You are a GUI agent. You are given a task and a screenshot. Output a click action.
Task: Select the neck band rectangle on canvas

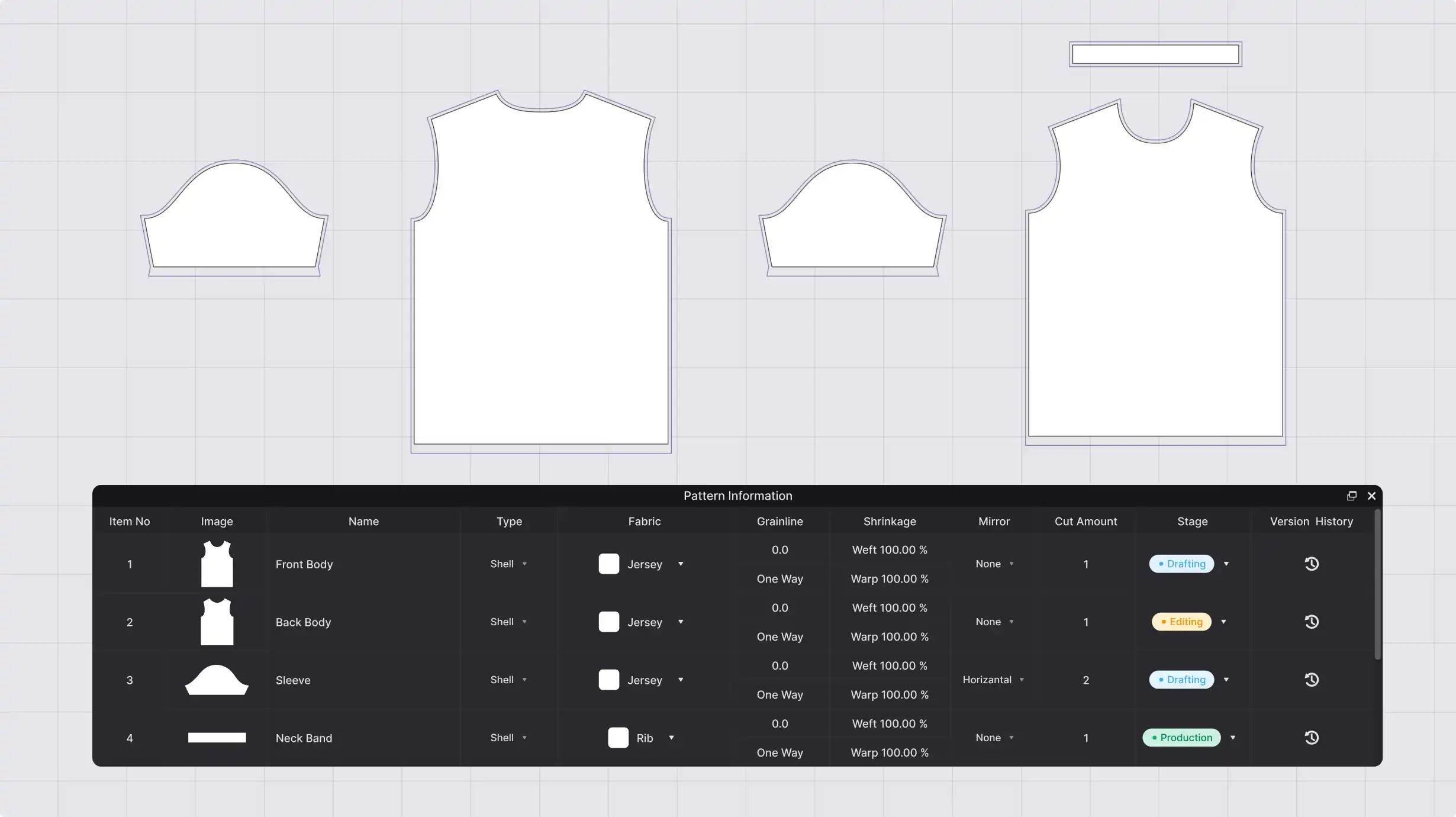tap(1155, 54)
